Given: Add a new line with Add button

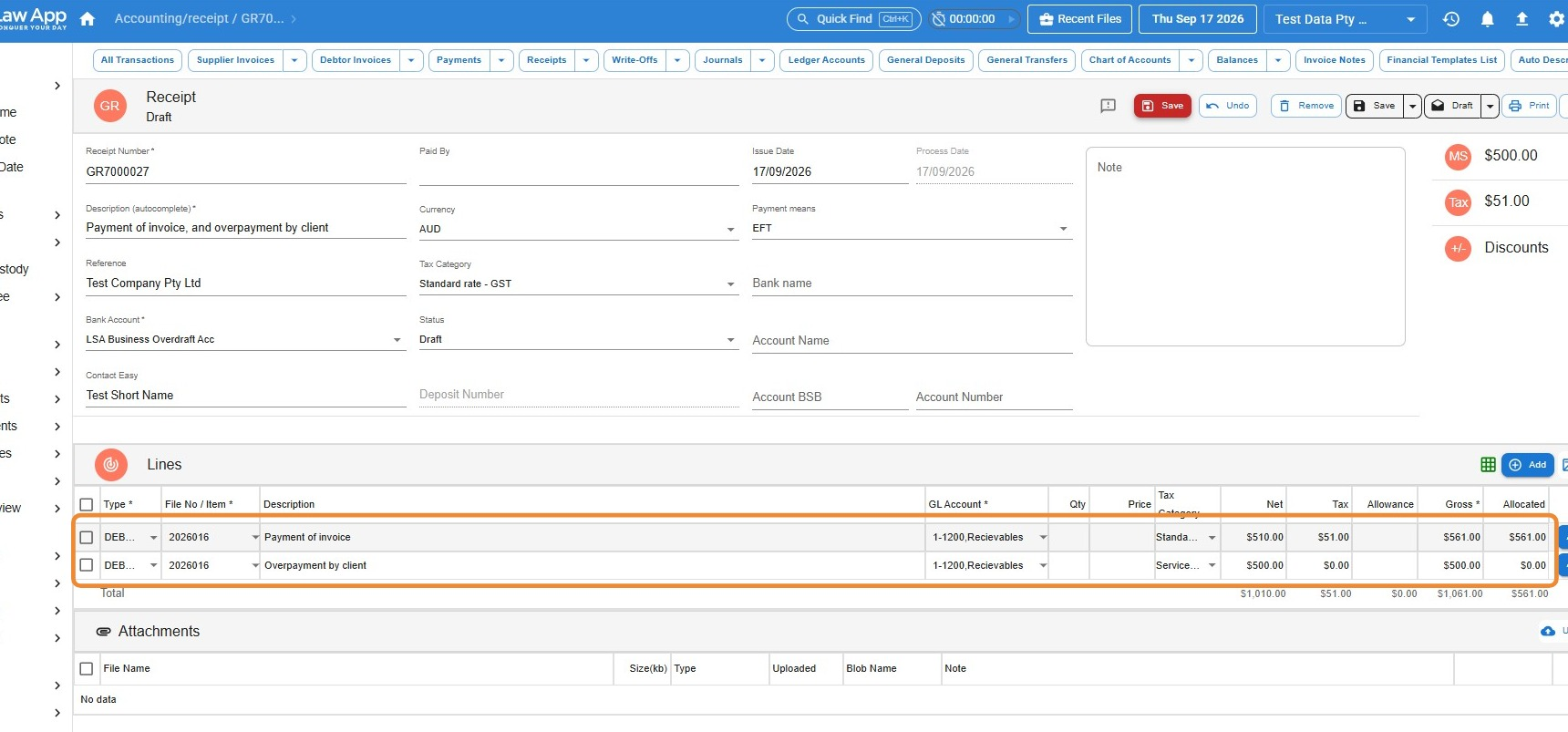Looking at the screenshot, I should (x=1528, y=465).
